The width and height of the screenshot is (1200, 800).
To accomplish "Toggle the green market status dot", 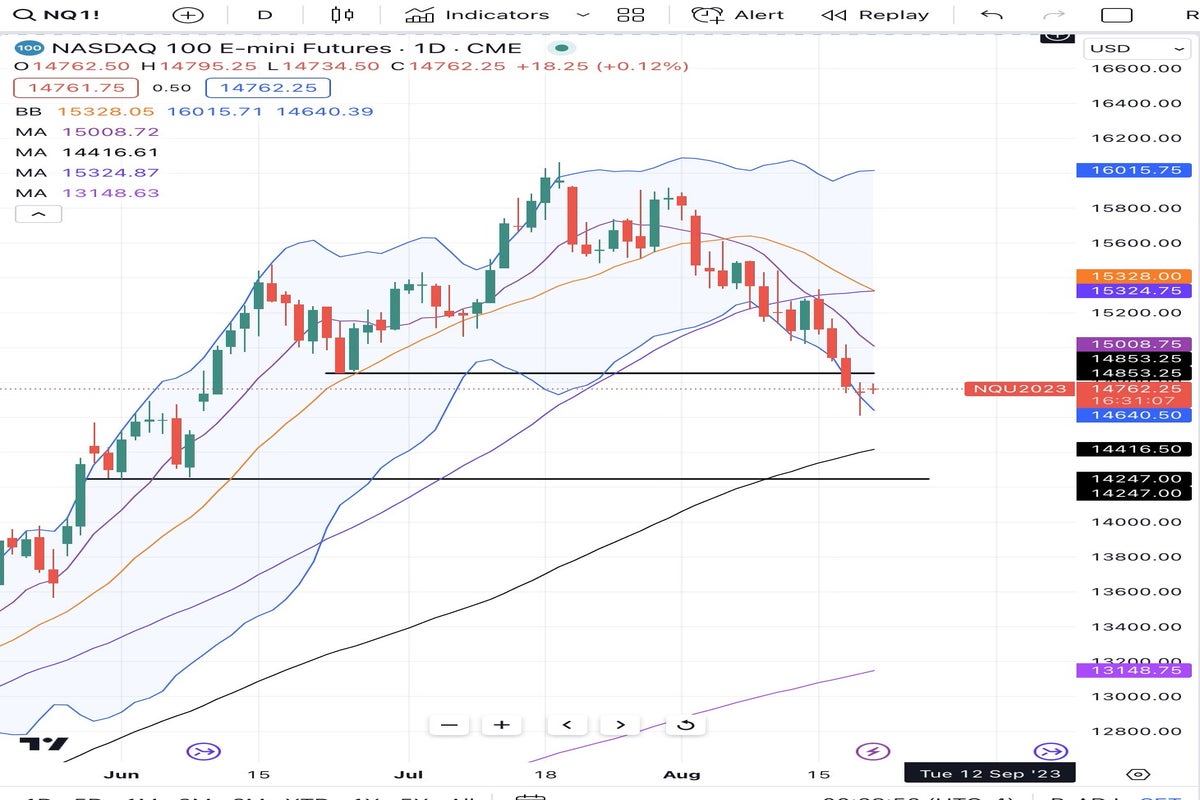I will pos(563,48).
